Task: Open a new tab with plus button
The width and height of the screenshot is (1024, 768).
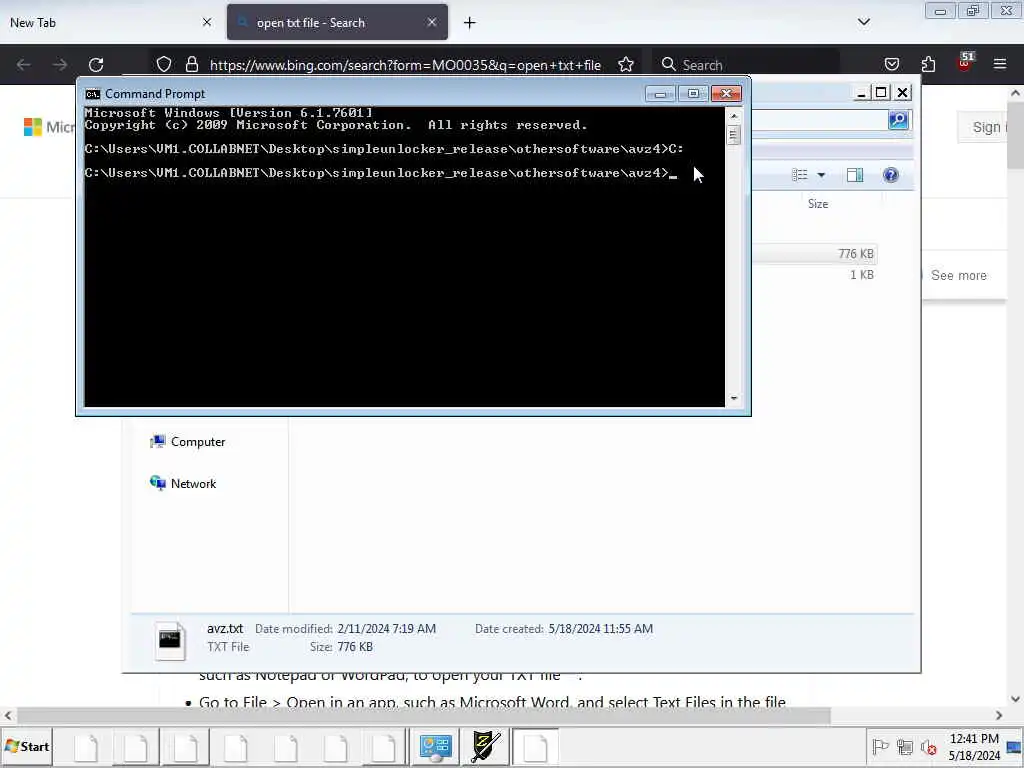Action: [x=470, y=23]
